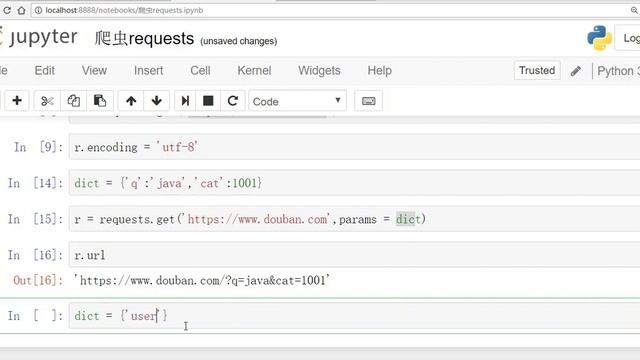Click the r.encoding = 'utf-8' cell
Image resolution: width=640 pixels, height=360 pixels.
pos(354,147)
